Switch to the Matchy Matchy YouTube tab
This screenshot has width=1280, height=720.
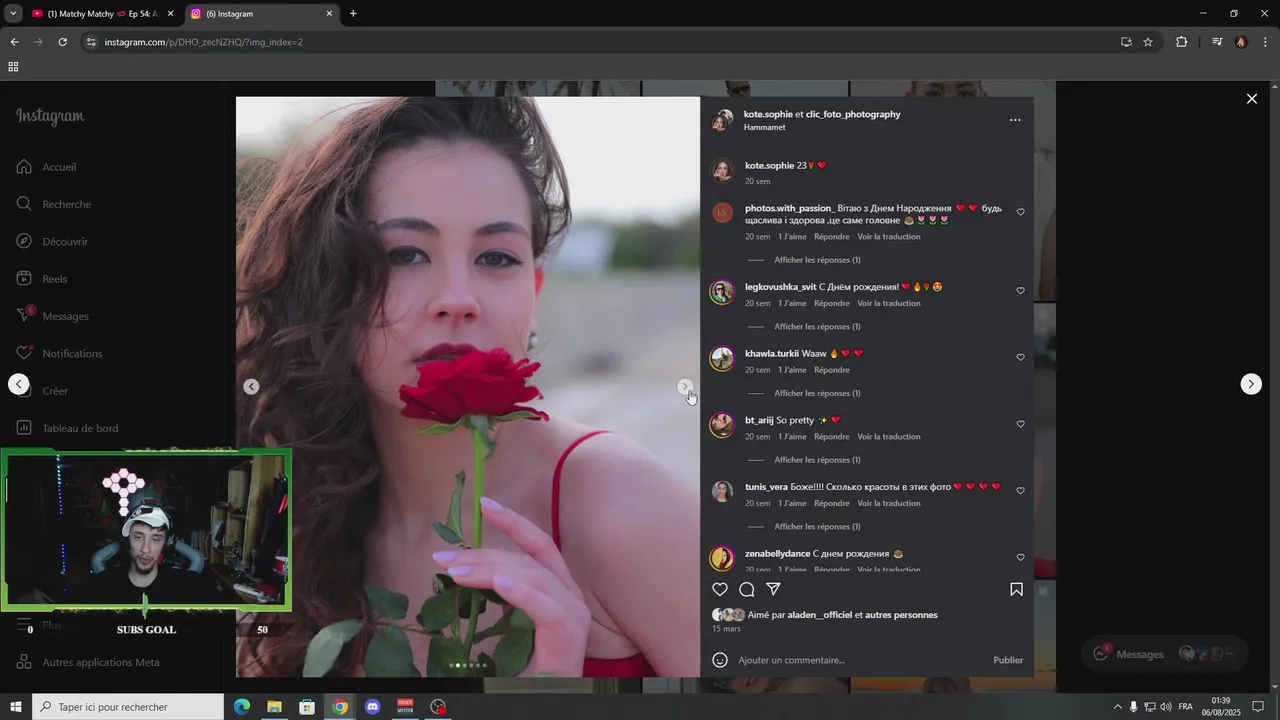pos(102,14)
